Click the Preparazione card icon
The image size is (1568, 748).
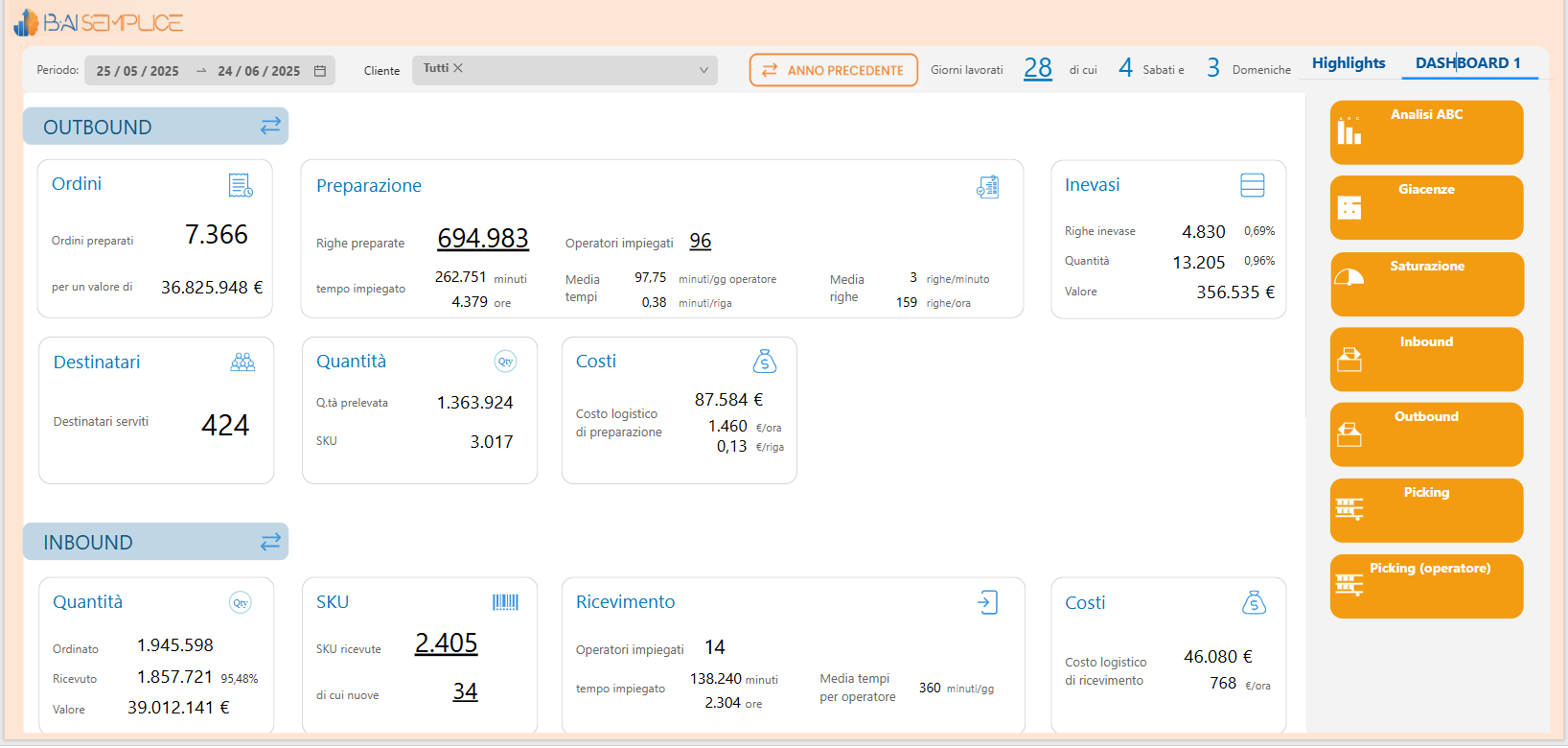pyautogui.click(x=987, y=186)
